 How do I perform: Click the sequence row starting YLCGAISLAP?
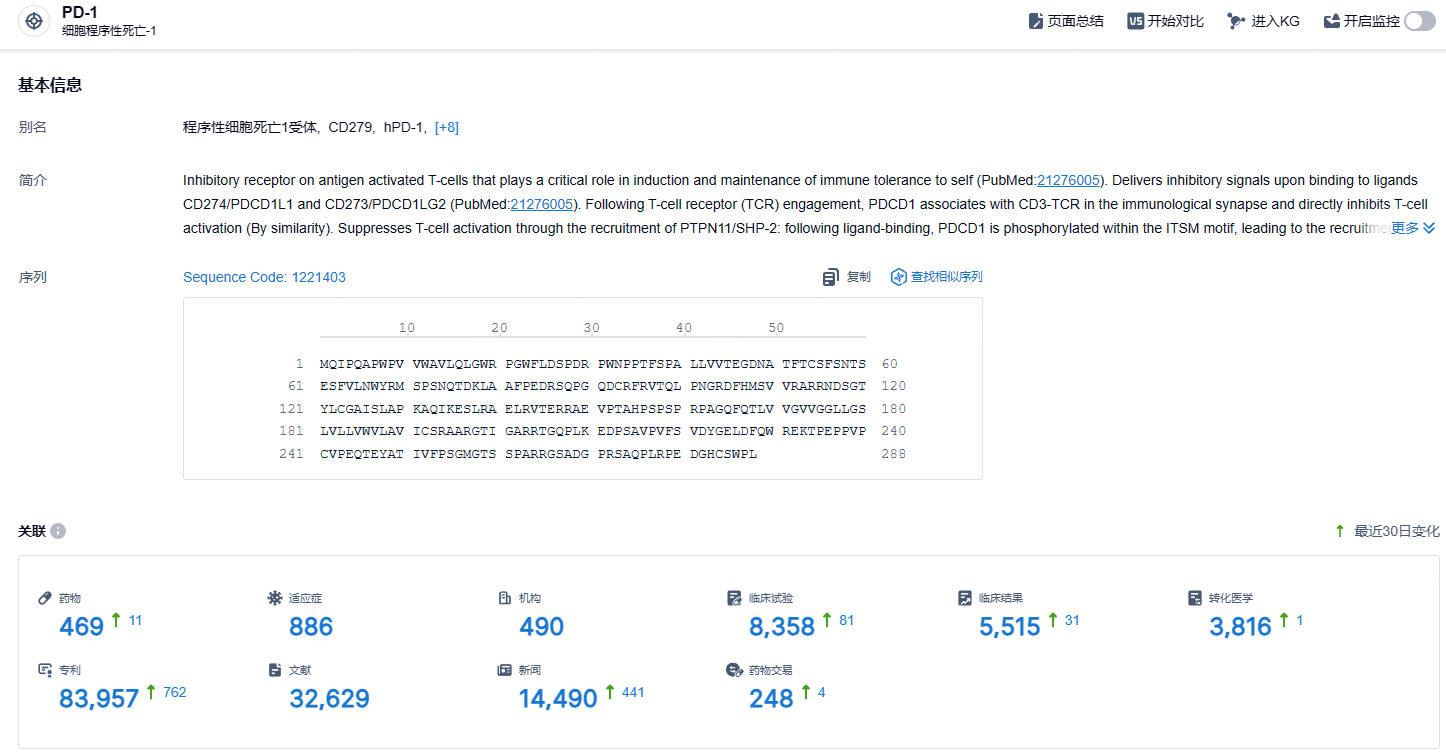[593, 409]
